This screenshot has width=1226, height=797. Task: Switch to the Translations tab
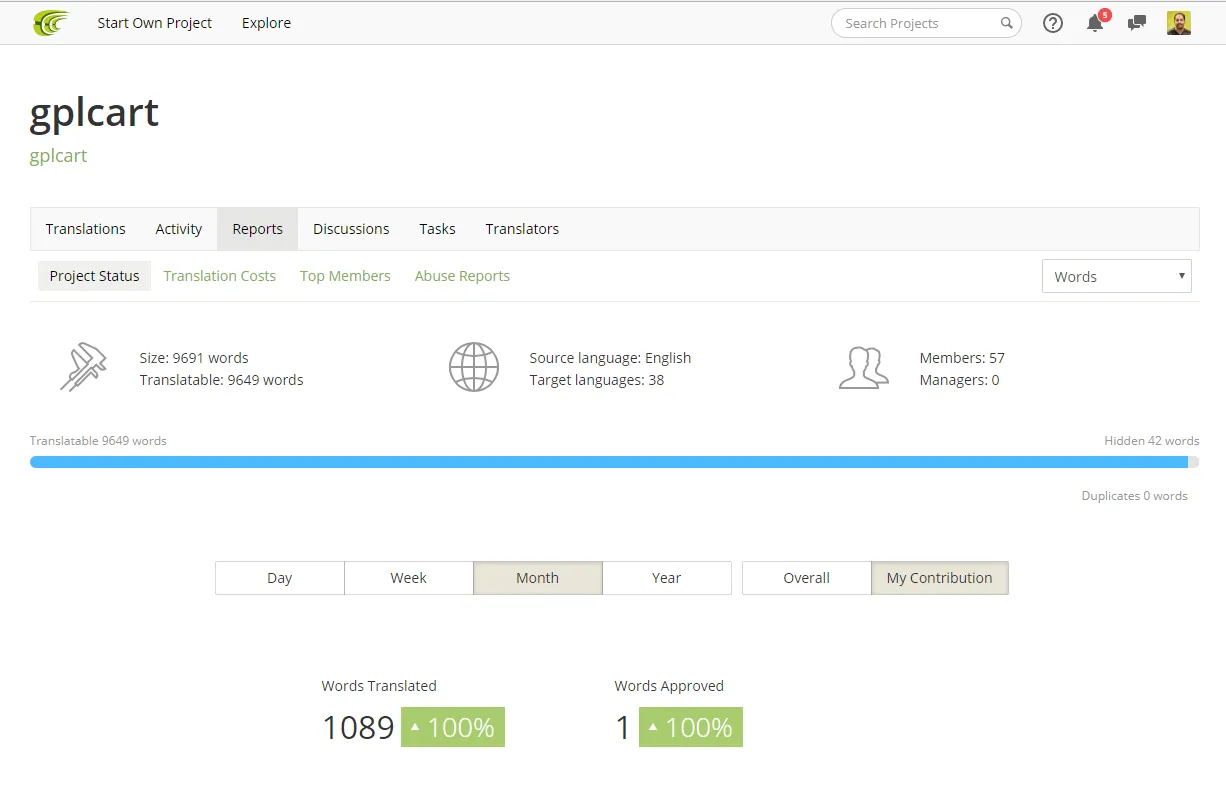pyautogui.click(x=86, y=229)
